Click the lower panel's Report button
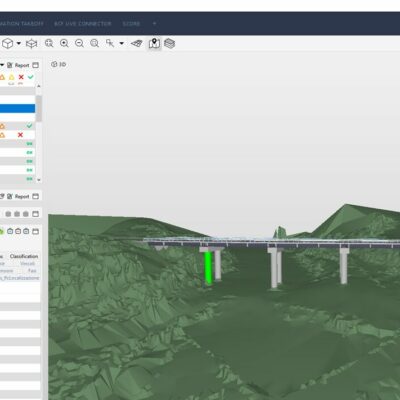Screen dimensions: 400x400 pyautogui.click(x=18, y=197)
